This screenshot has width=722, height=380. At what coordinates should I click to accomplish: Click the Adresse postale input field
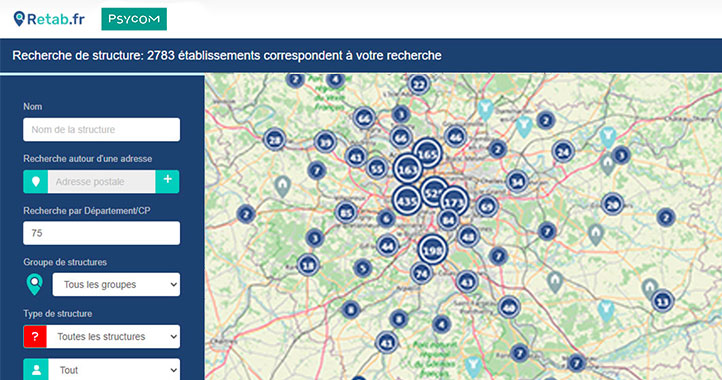102,181
